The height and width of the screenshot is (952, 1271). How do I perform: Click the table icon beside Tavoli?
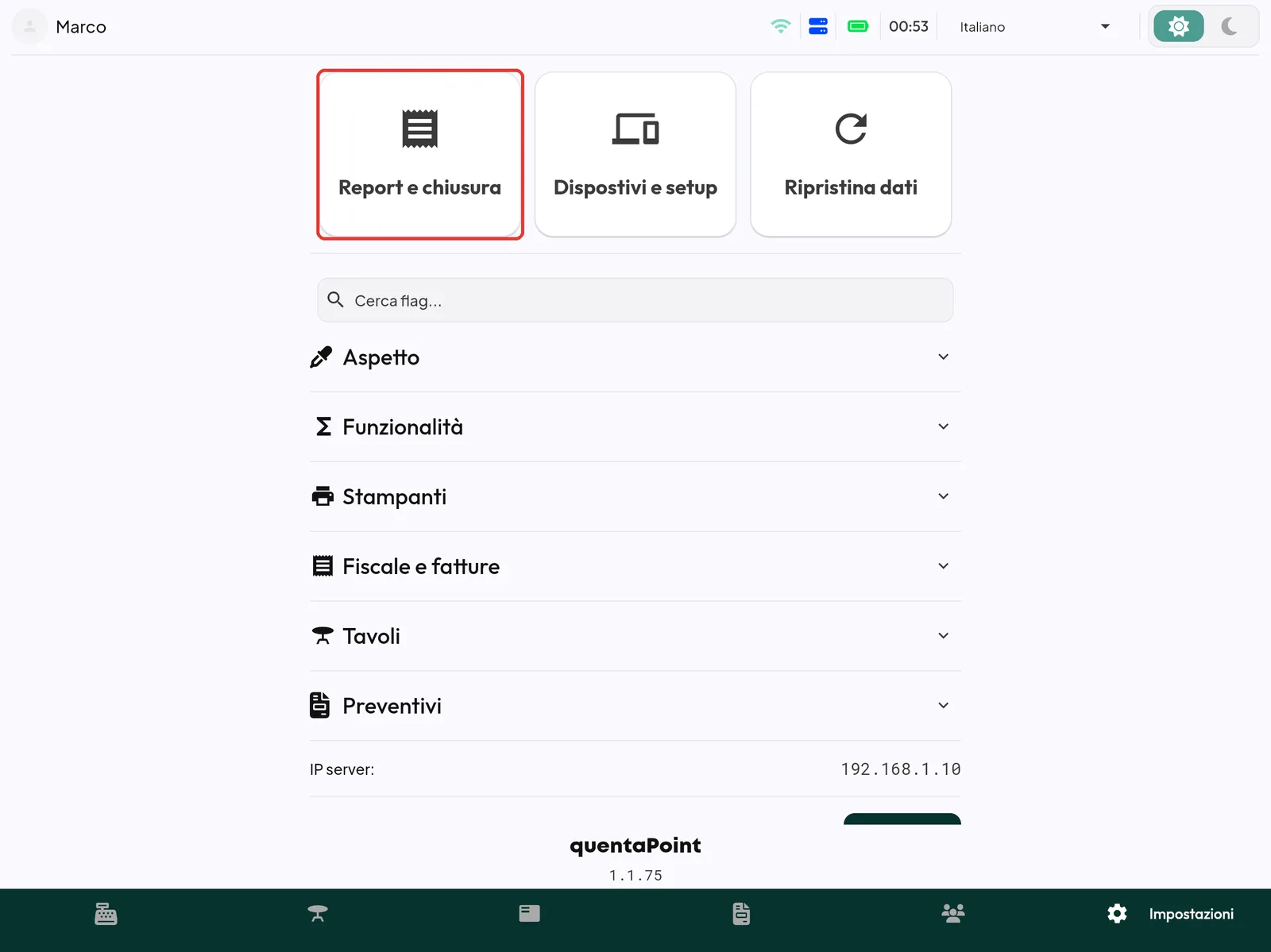(x=323, y=636)
